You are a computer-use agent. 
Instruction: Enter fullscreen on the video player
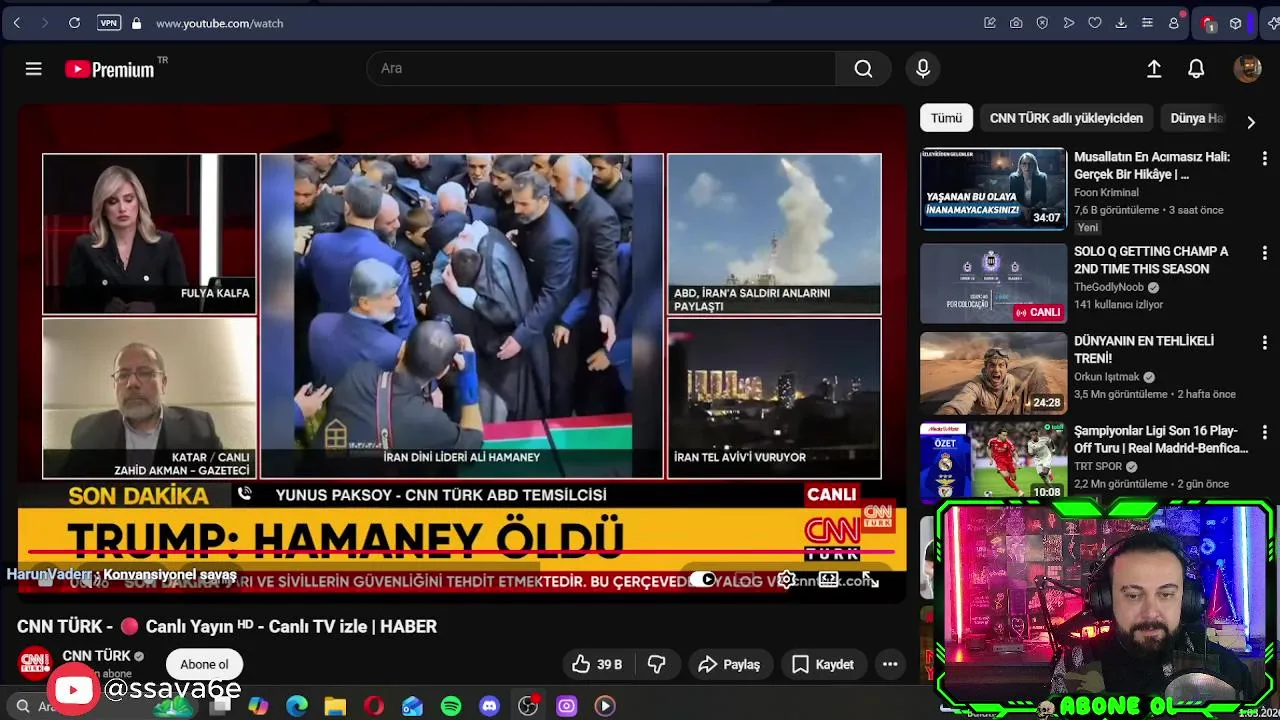click(870, 580)
